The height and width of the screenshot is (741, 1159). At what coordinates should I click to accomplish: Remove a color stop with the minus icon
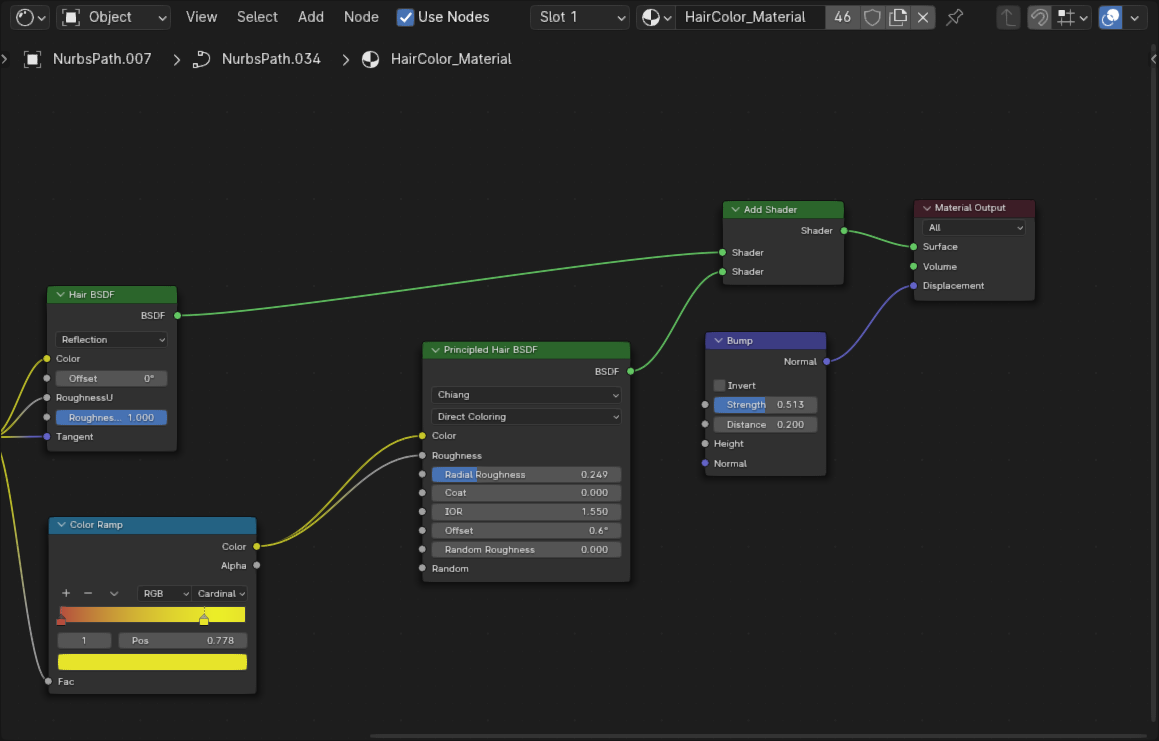tap(88, 593)
